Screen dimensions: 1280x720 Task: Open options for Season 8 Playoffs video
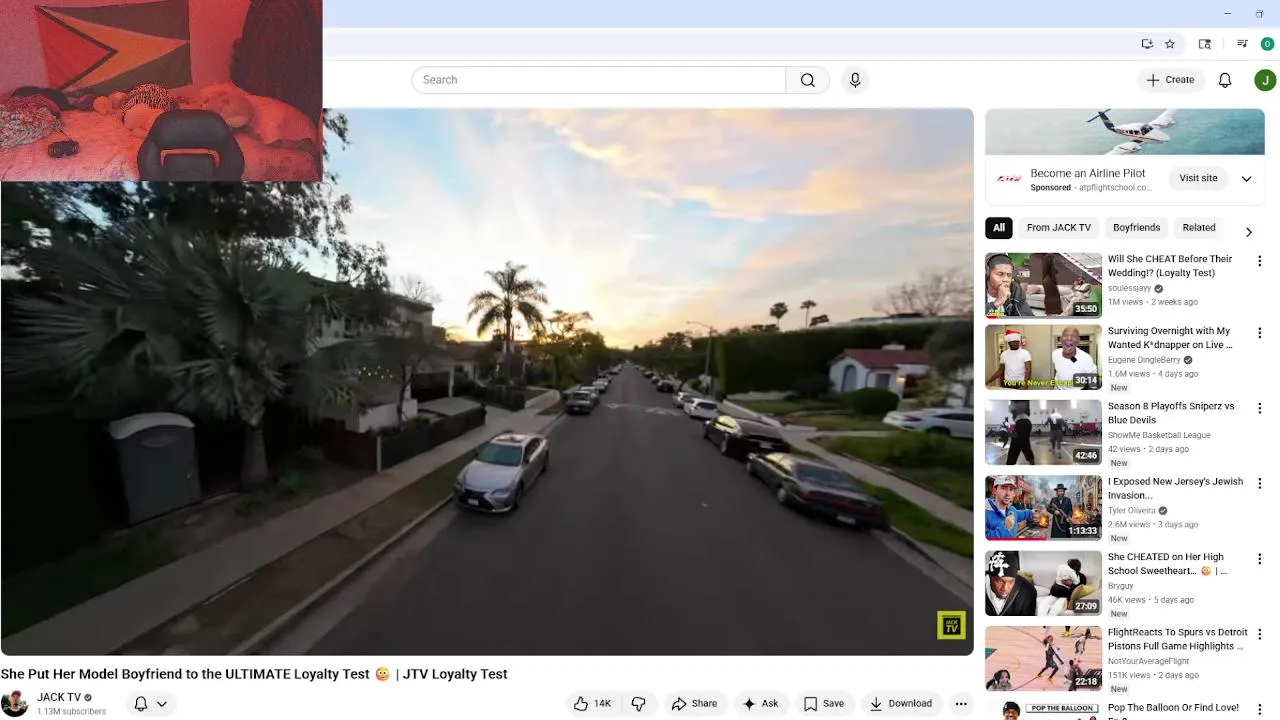click(1260, 408)
